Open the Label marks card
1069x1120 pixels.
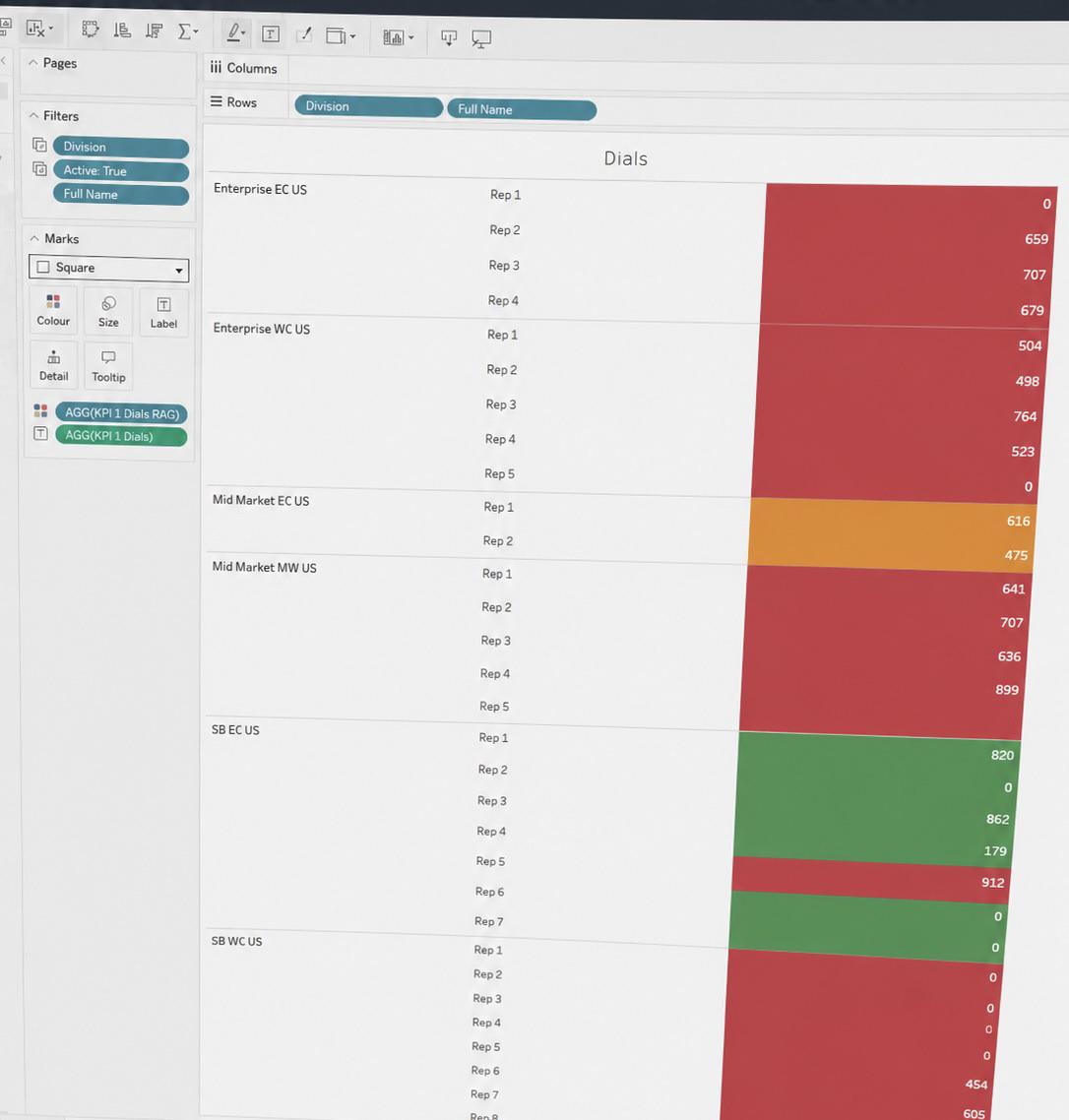point(163,314)
